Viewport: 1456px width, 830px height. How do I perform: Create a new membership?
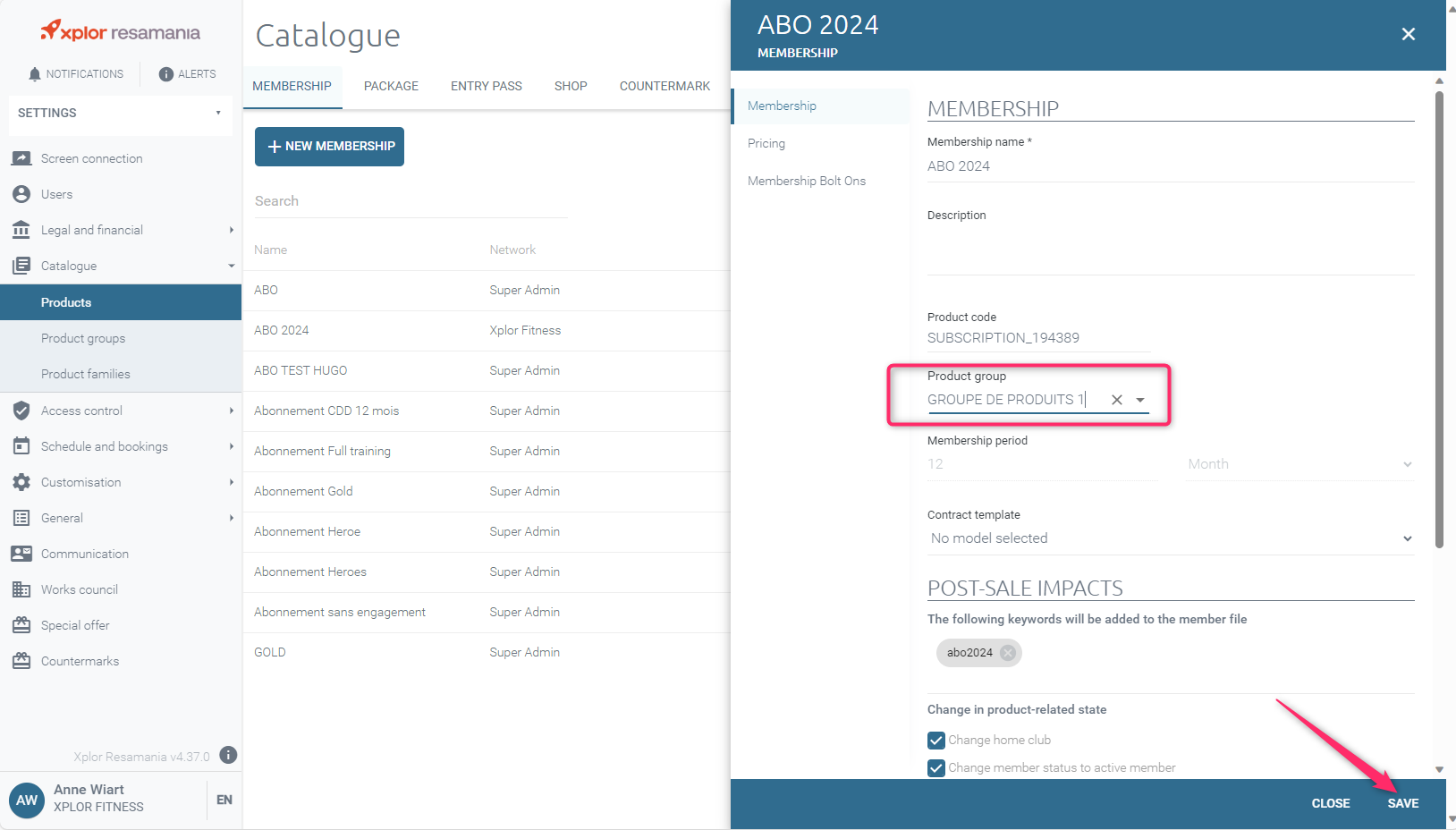(329, 146)
